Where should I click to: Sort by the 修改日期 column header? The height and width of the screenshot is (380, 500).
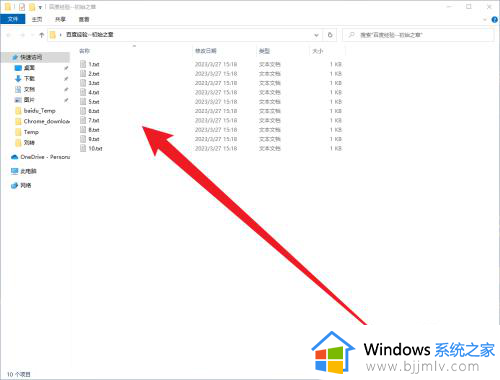(x=206, y=51)
